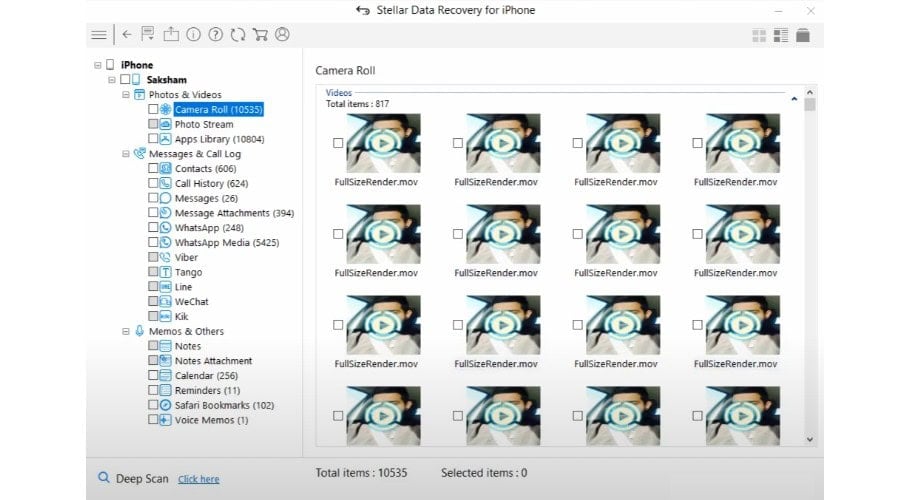900x500 pixels.
Task: Select the Notes Attachment tree item
Action: (213, 361)
